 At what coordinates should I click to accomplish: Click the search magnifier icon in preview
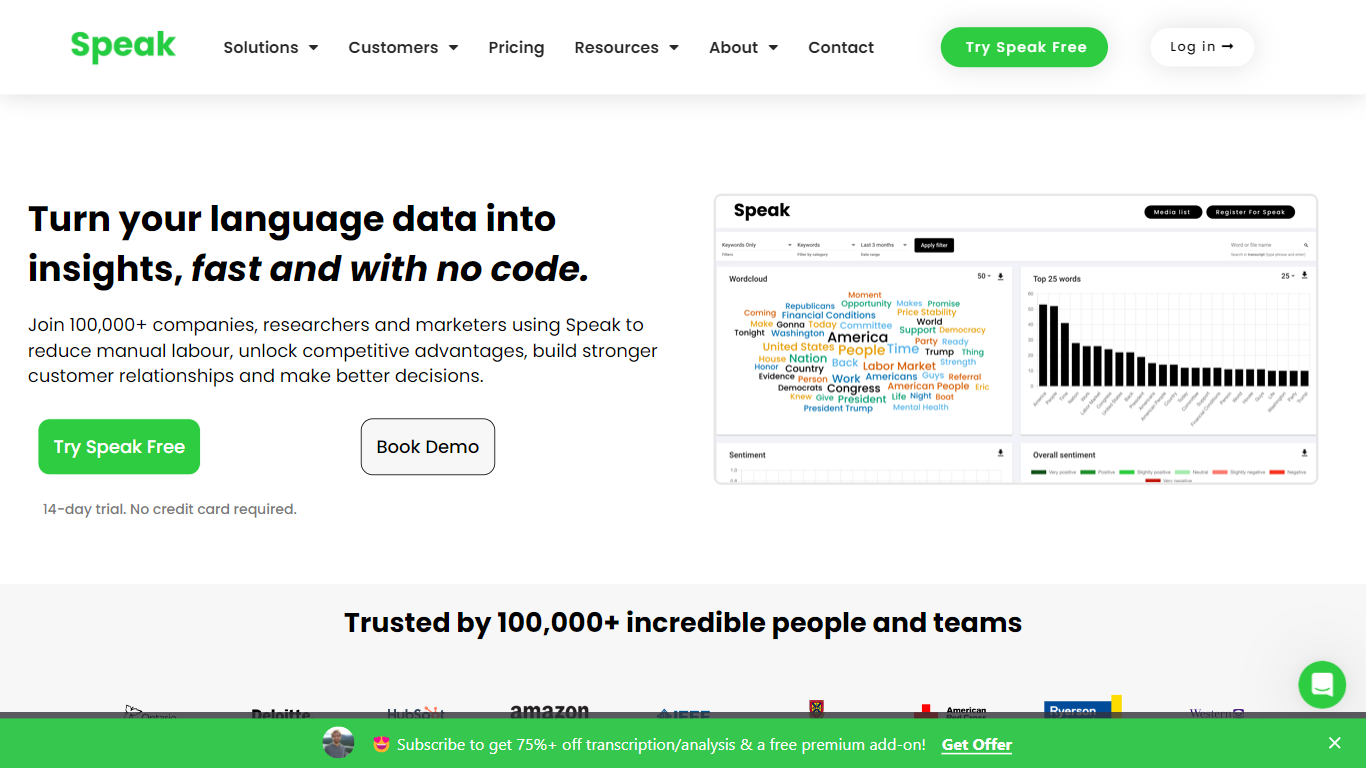pyautogui.click(x=1306, y=245)
